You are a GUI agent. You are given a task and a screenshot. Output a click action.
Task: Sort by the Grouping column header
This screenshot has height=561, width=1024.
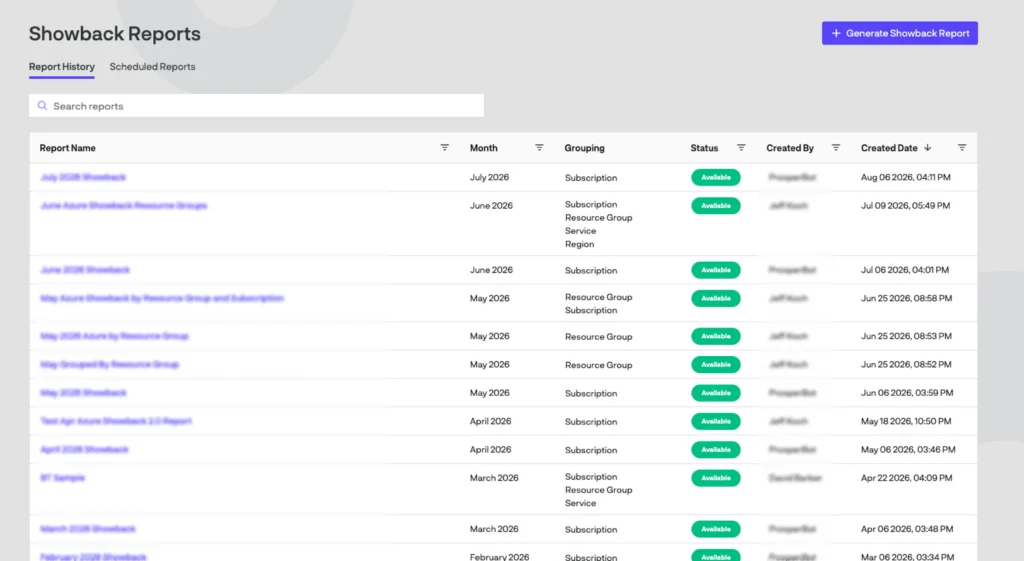[x=584, y=148]
